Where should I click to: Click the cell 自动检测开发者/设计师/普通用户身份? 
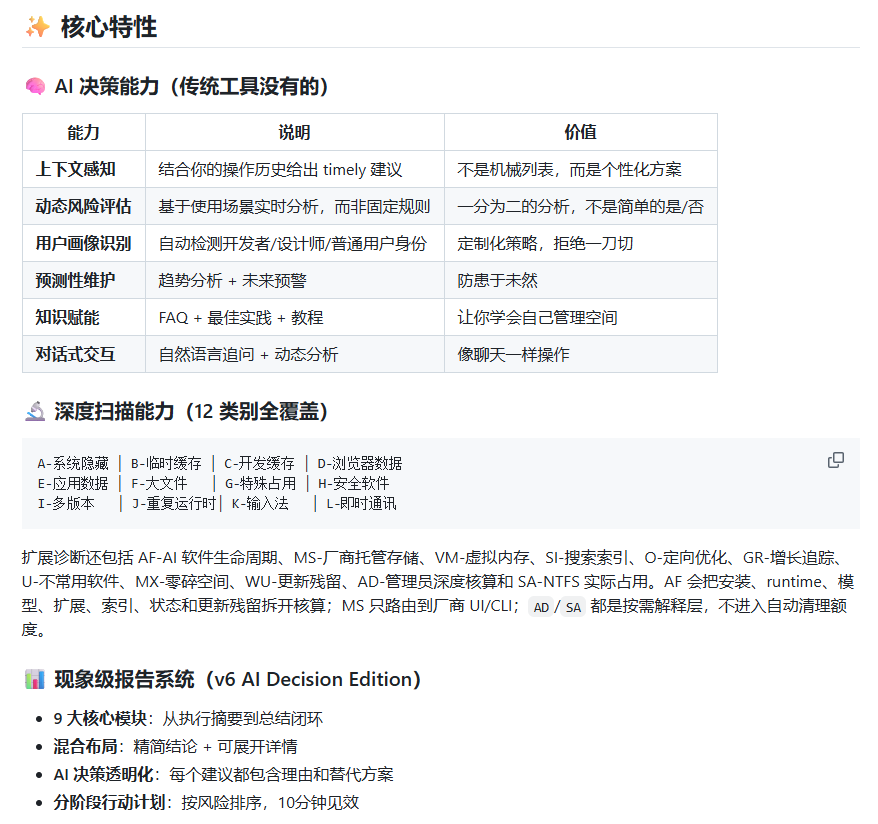295,243
